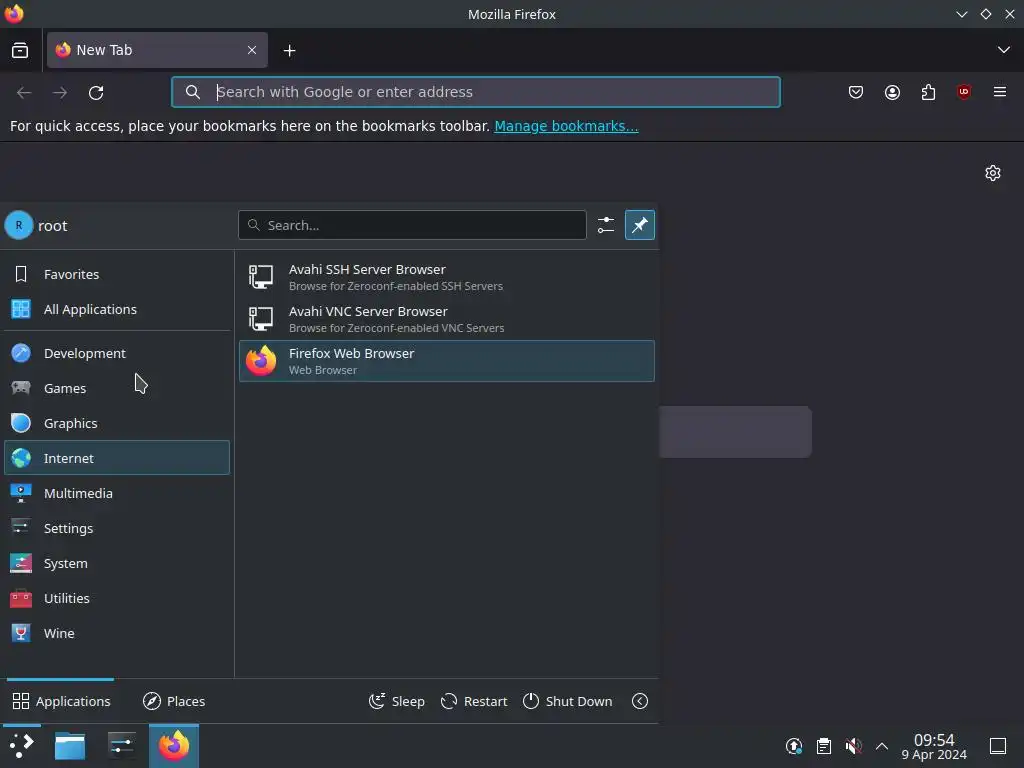The height and width of the screenshot is (768, 1024).
Task: Open New Tab personalize gear icon
Action: coord(993,173)
